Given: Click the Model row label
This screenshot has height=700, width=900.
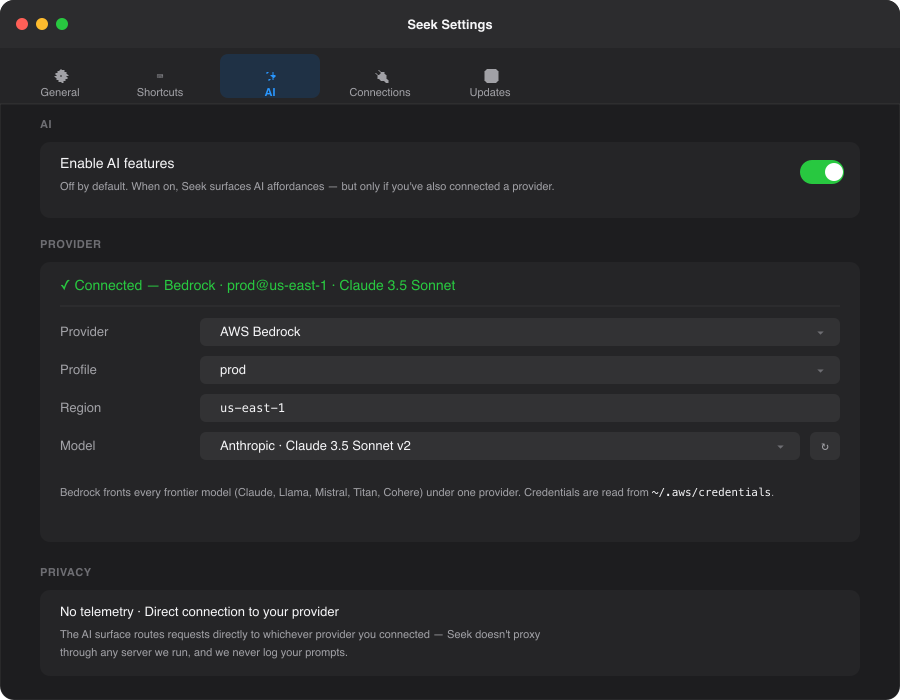Looking at the screenshot, I should click(x=77, y=446).
